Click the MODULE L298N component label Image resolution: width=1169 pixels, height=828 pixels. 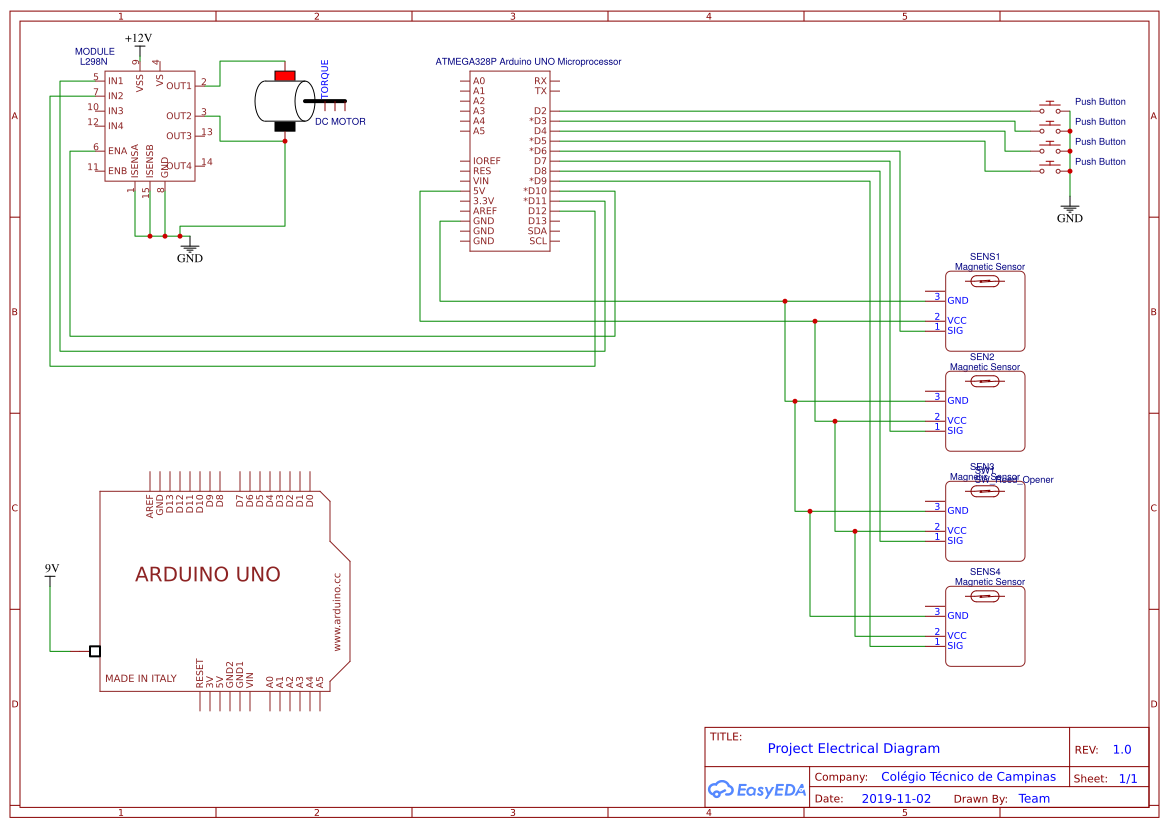pyautogui.click(x=94, y=56)
